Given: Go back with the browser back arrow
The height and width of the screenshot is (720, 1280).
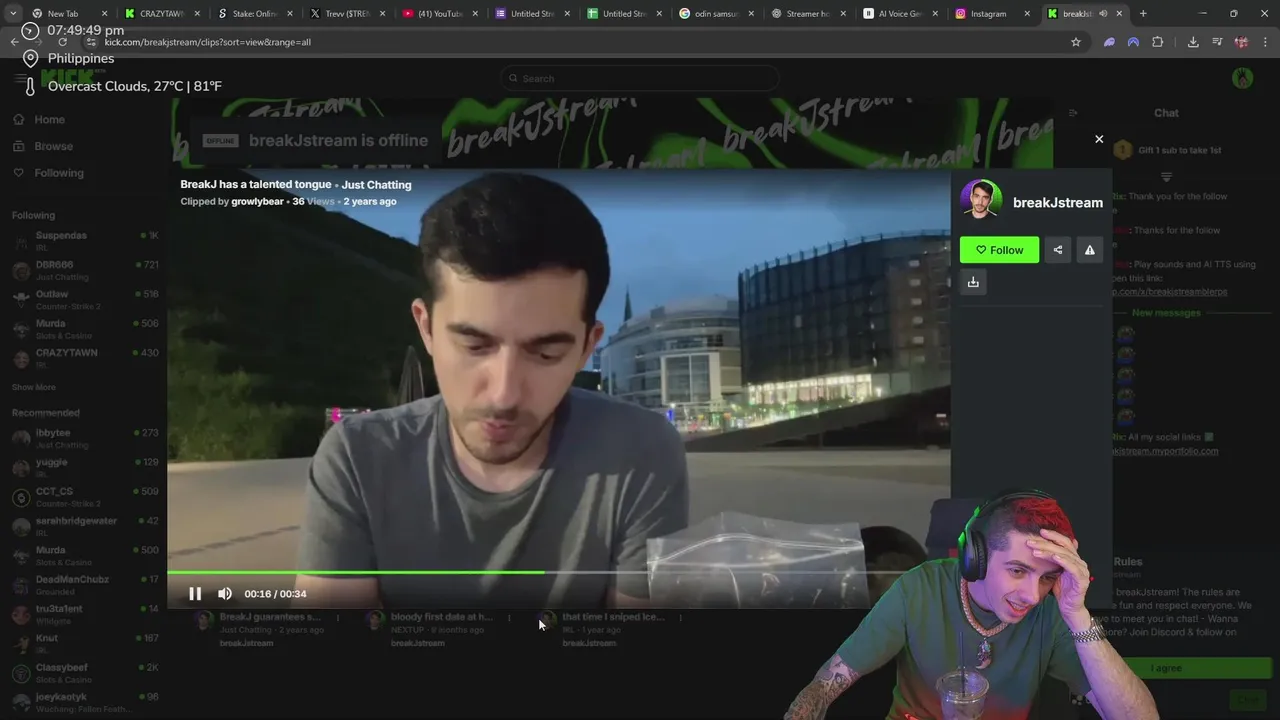Looking at the screenshot, I should tap(14, 42).
